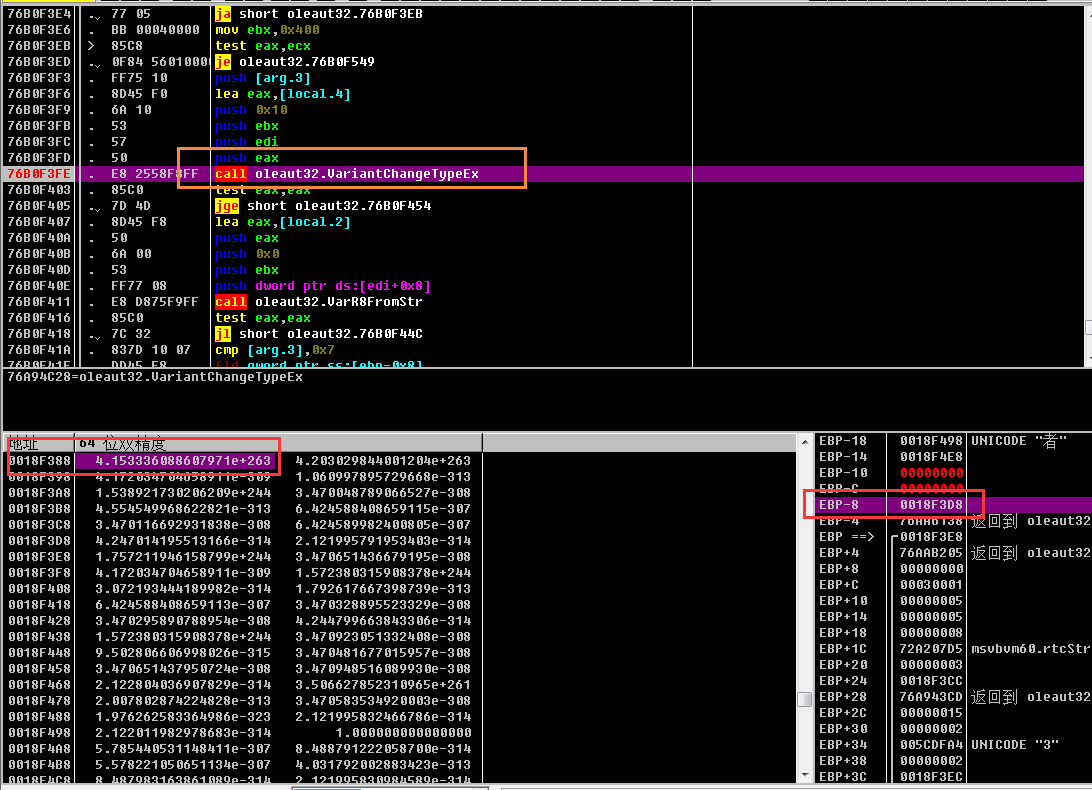The width and height of the screenshot is (1092, 790).
Task: Select dump value 4.20302984400120​4e+263
Action: pos(383,460)
